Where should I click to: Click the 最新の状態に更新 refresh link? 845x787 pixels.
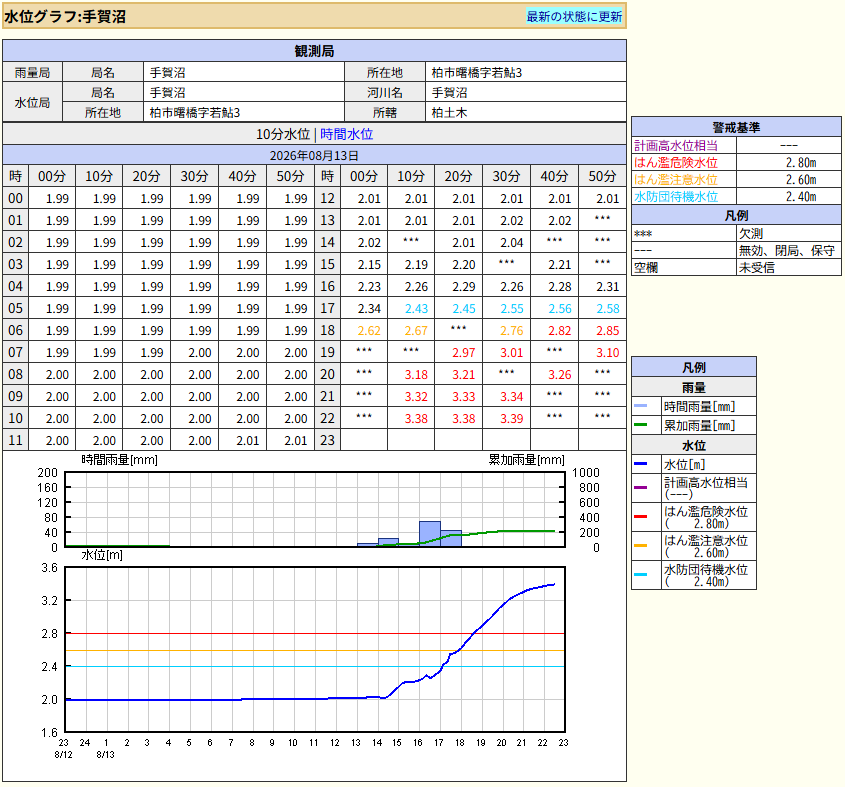(574, 17)
